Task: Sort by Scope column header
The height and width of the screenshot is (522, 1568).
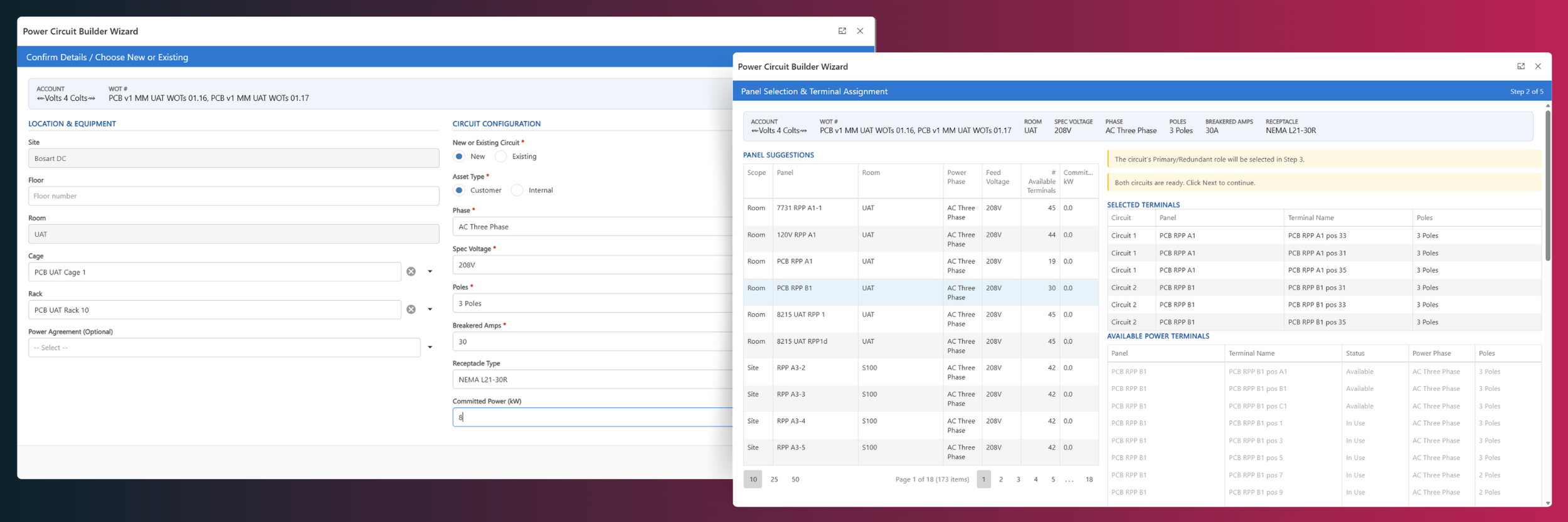Action: tap(758, 181)
